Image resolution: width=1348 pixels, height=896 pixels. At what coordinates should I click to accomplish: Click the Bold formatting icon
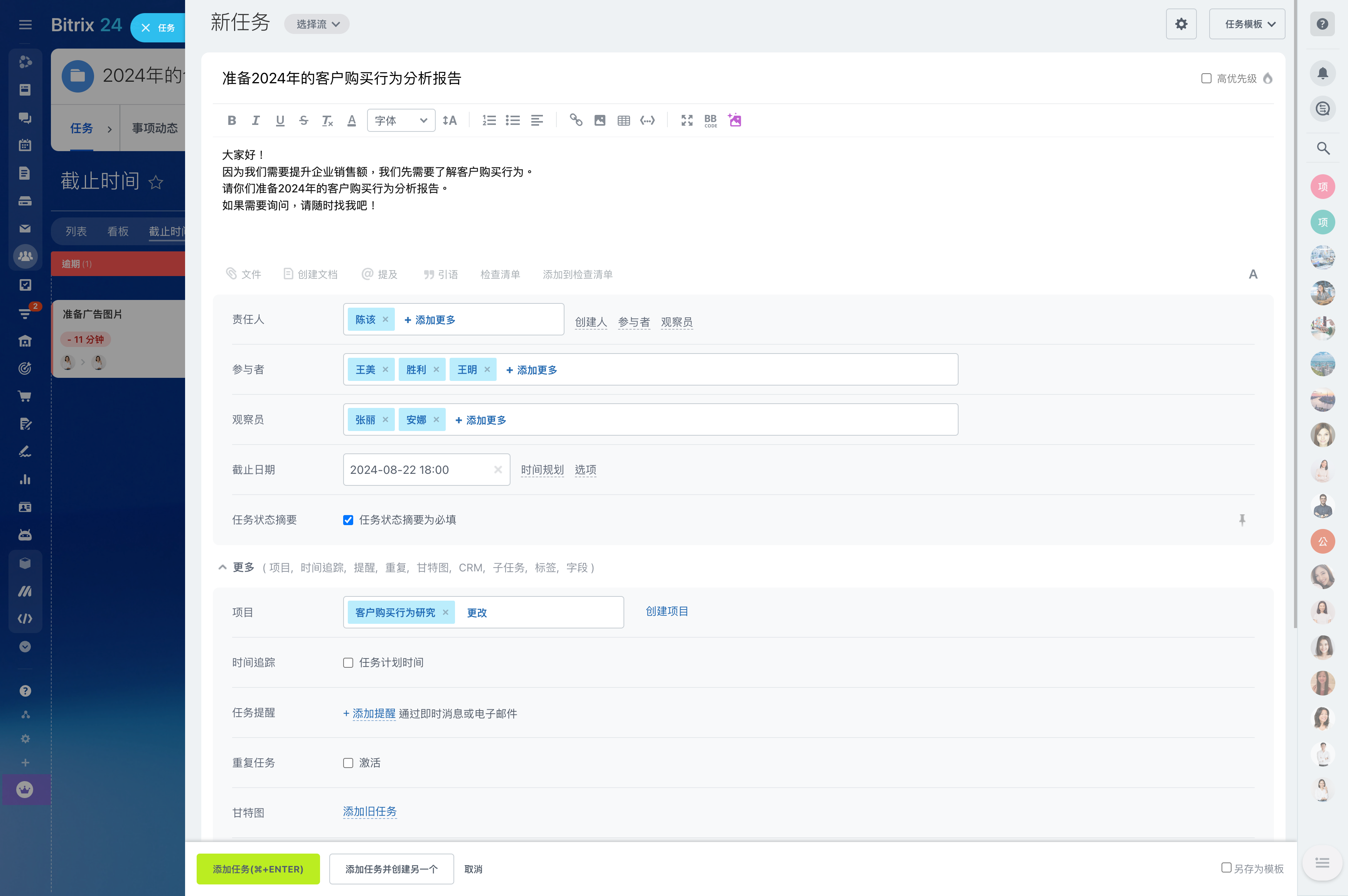[x=231, y=121]
